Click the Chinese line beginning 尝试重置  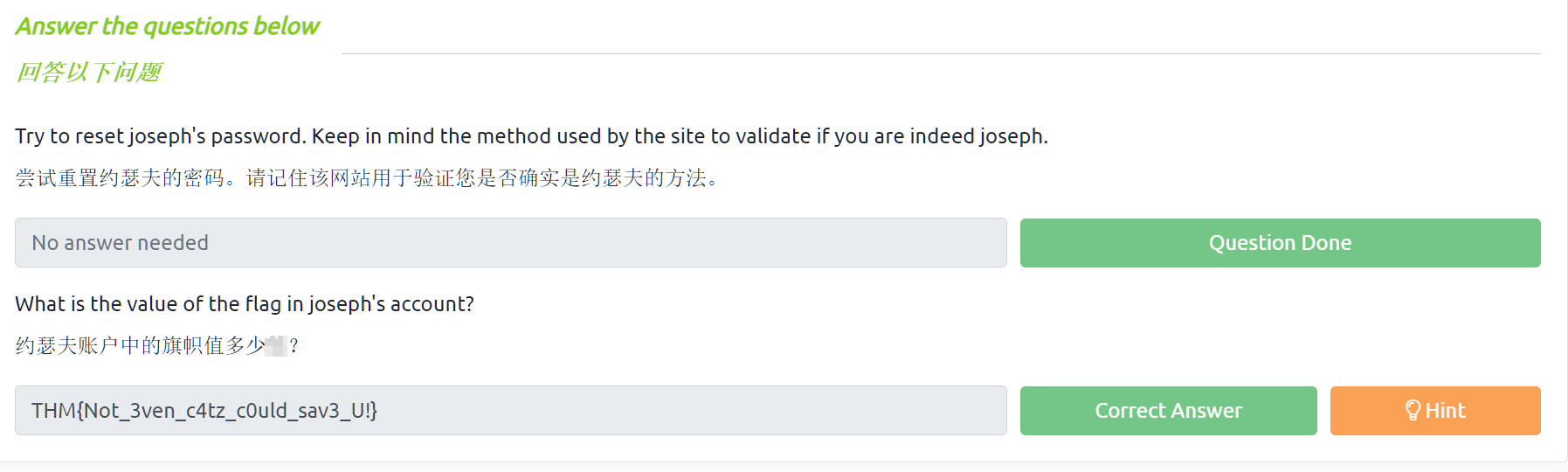click(x=367, y=178)
